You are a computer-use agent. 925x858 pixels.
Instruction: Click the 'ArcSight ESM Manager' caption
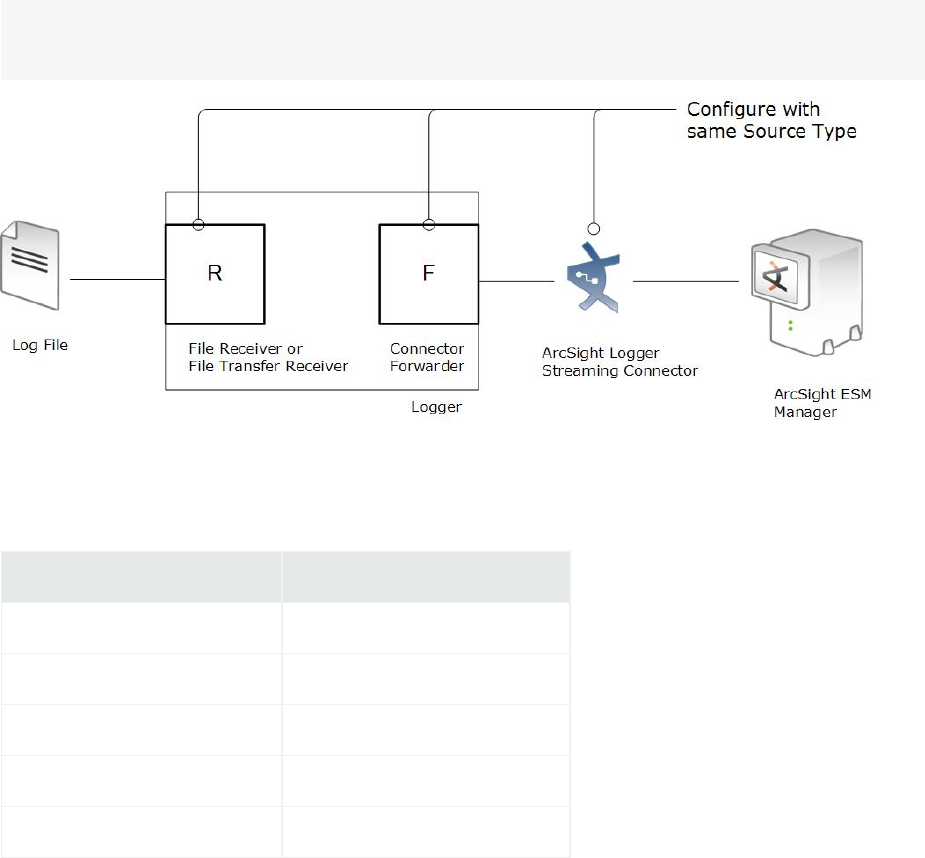[x=822, y=403]
